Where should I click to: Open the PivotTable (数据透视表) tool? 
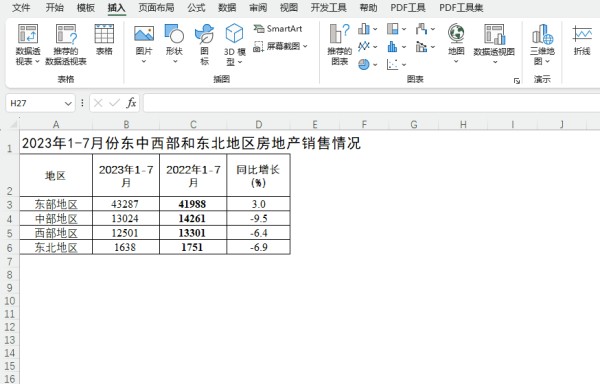tap(28, 44)
